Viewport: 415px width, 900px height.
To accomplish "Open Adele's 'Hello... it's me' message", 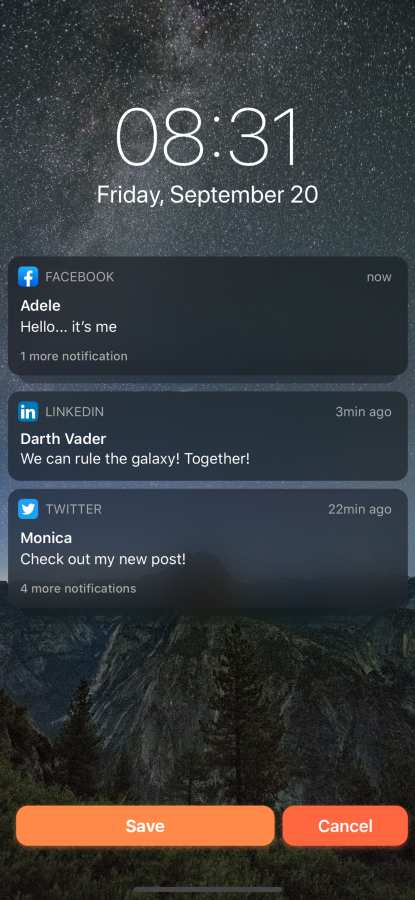I will (x=208, y=316).
